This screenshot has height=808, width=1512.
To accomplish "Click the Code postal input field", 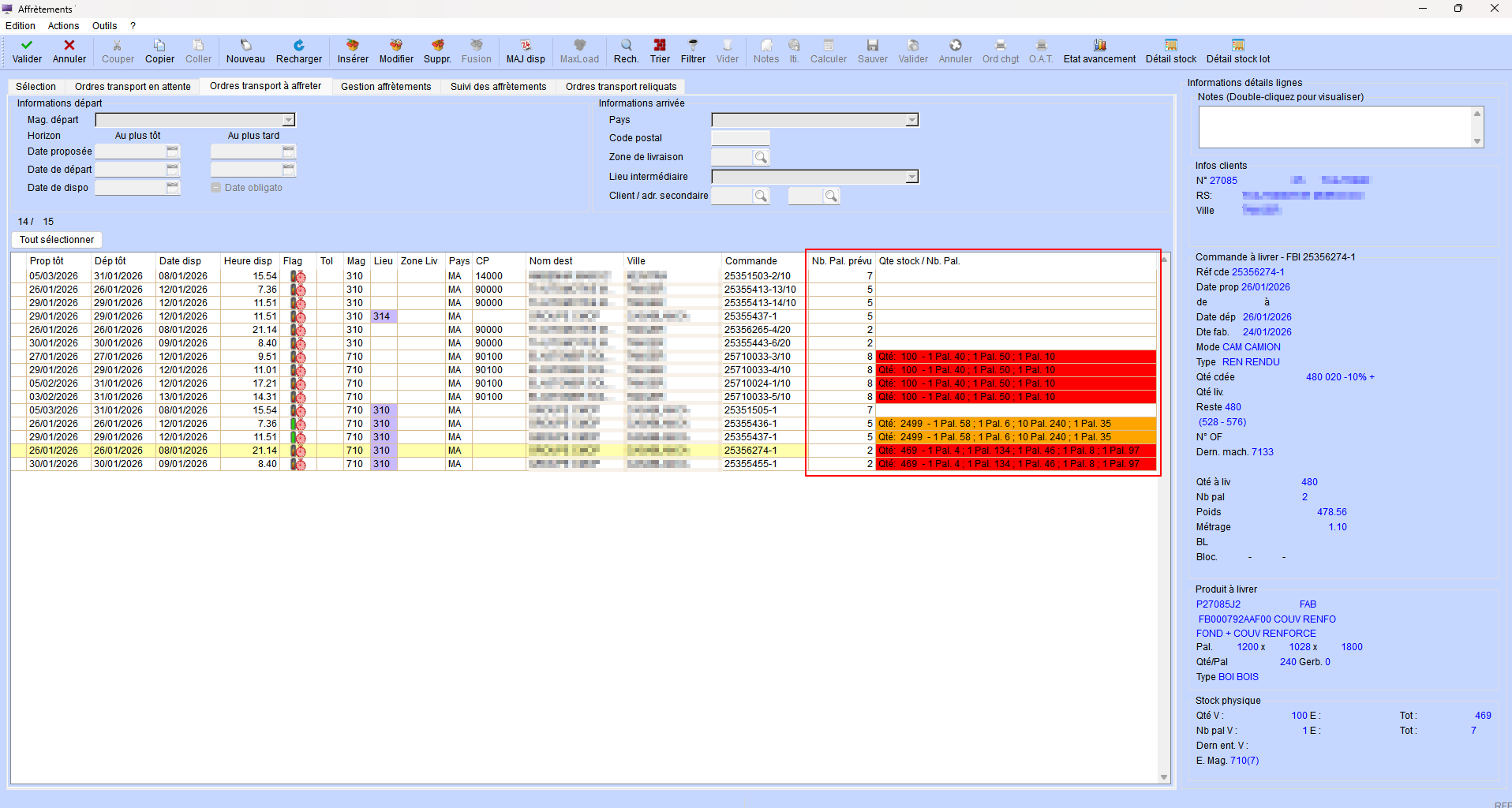I will pyautogui.click(x=740, y=138).
